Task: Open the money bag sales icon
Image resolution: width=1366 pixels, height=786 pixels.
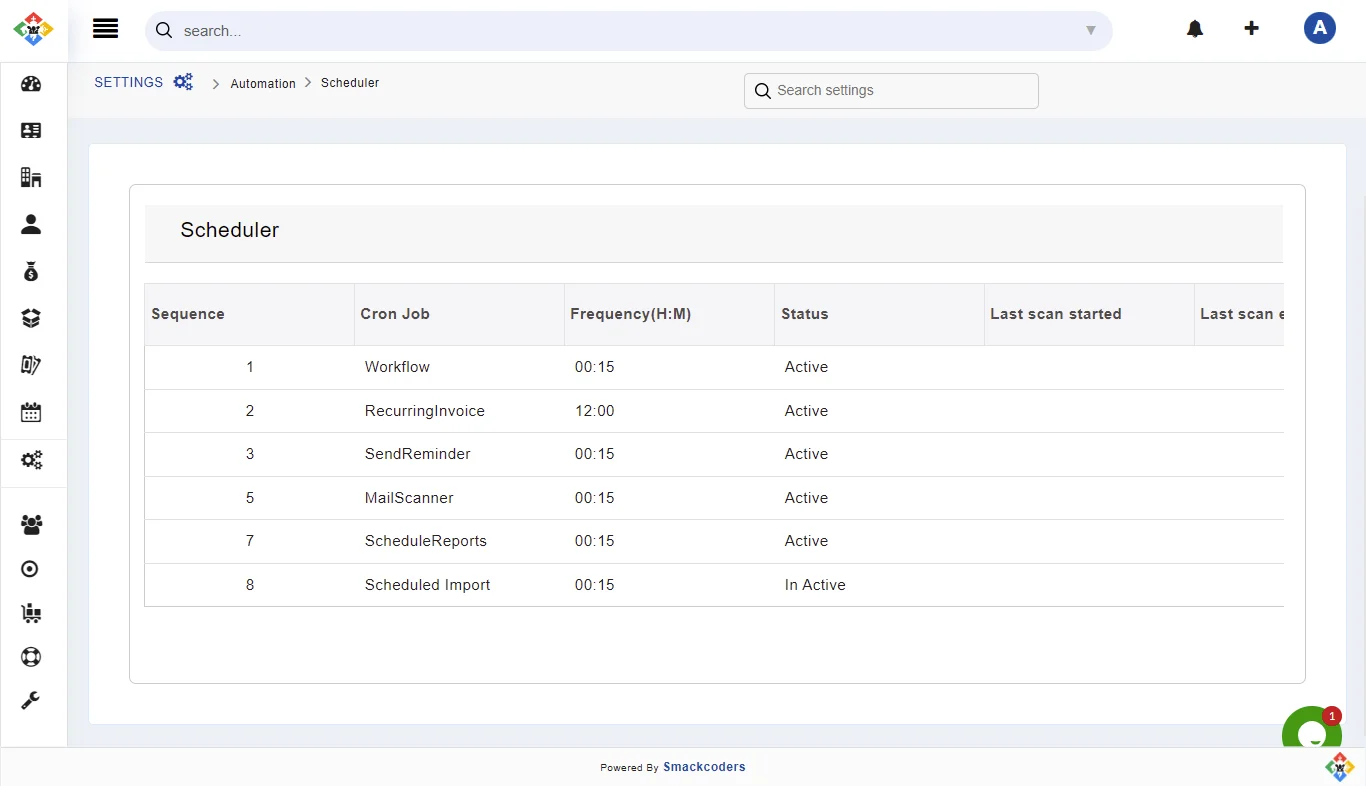Action: pyautogui.click(x=30, y=271)
